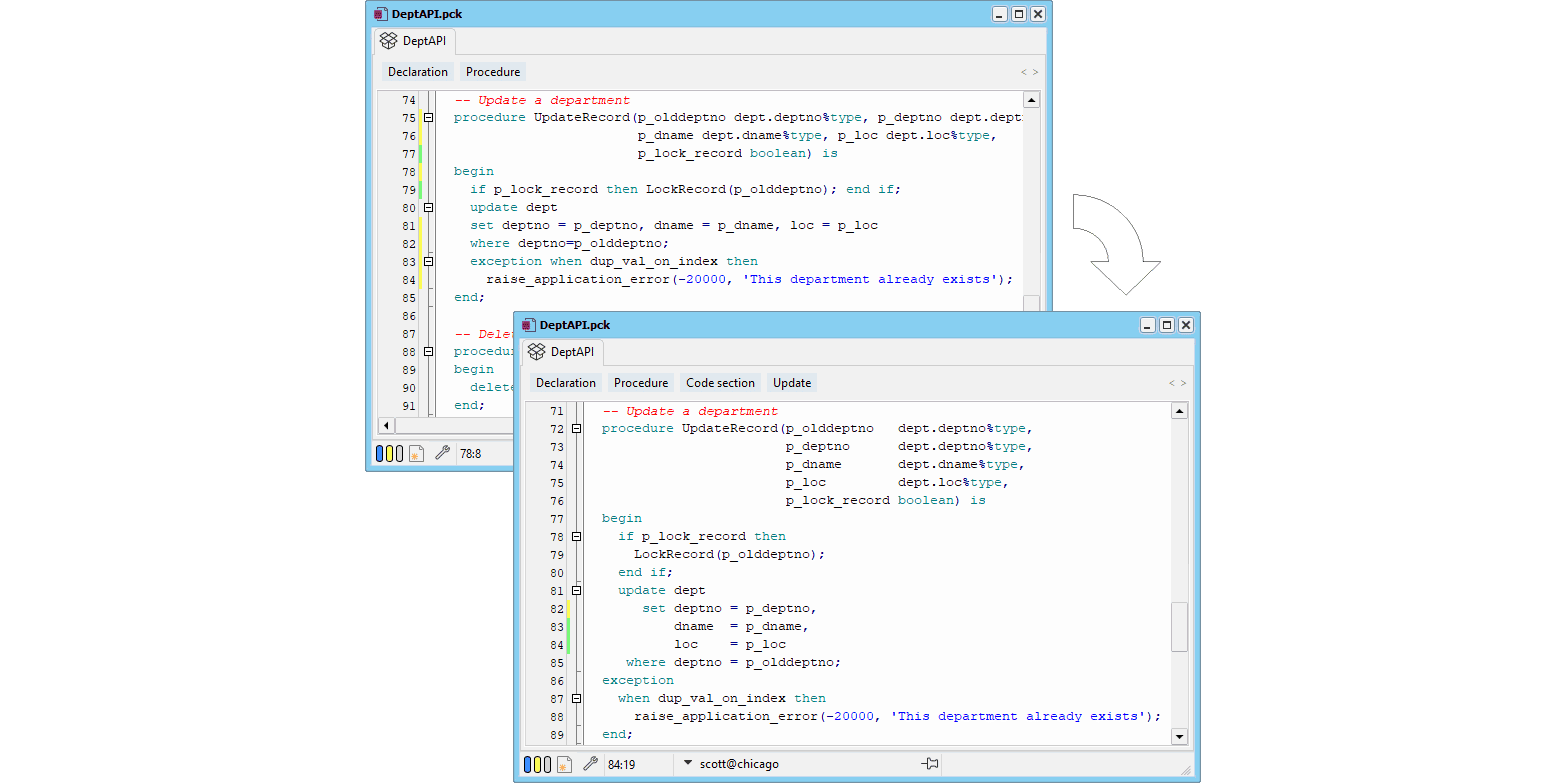Screen dimensions: 1566x783
Task: Click the package icon on front window DeptAPI tab
Action: 537,352
